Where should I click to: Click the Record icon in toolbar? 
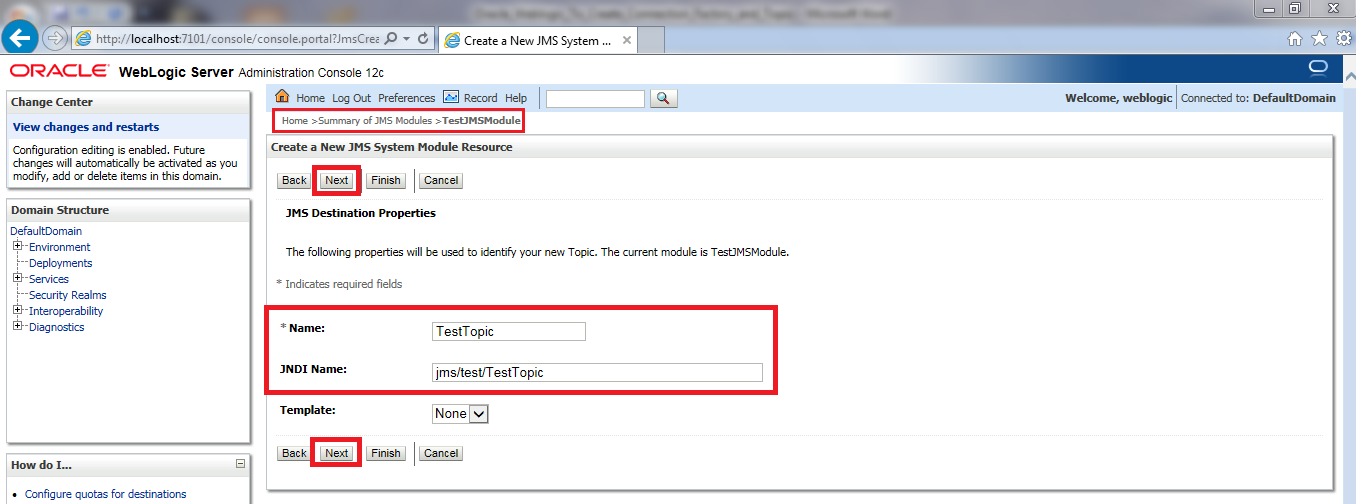(x=450, y=97)
